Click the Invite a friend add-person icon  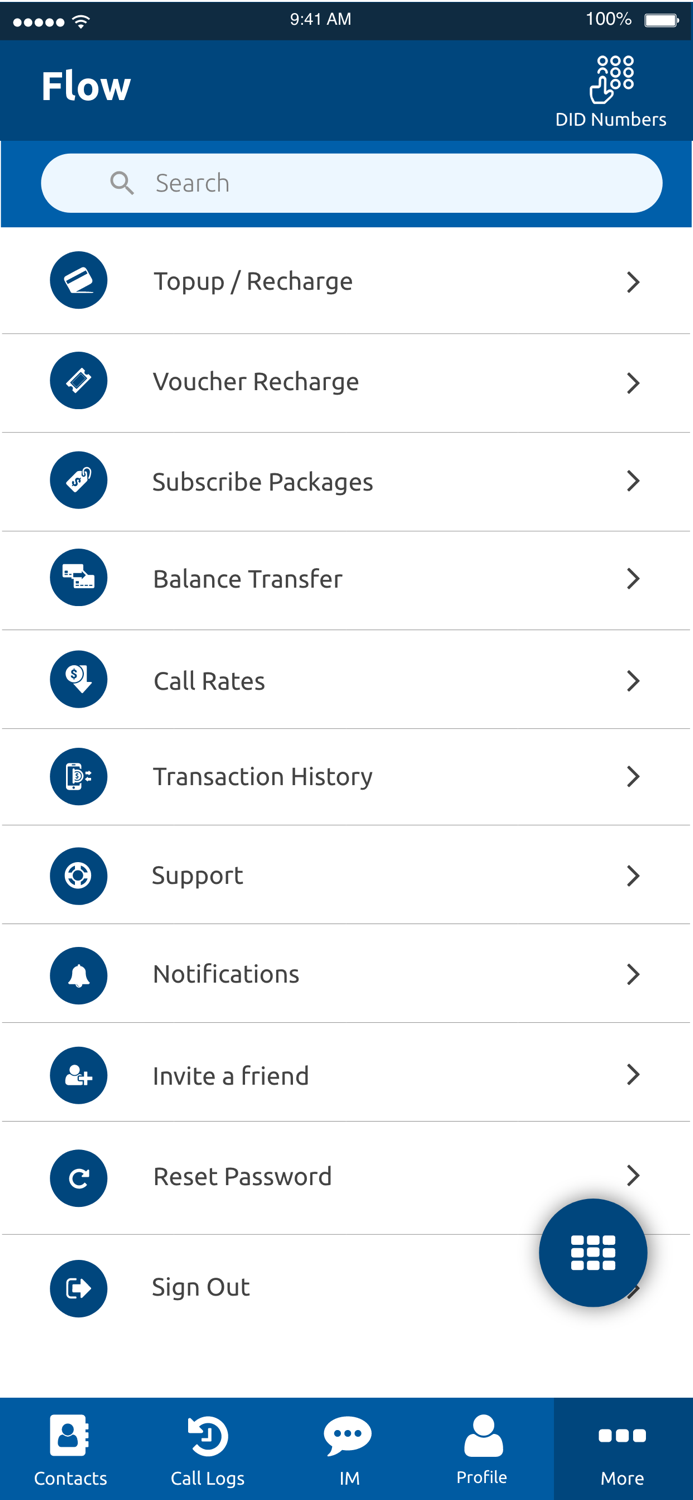tap(78, 1075)
